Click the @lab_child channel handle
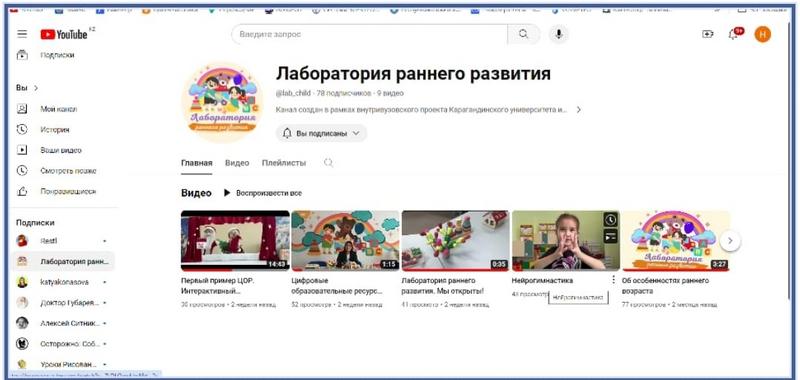Image resolution: width=800 pixels, height=380 pixels. (x=293, y=93)
